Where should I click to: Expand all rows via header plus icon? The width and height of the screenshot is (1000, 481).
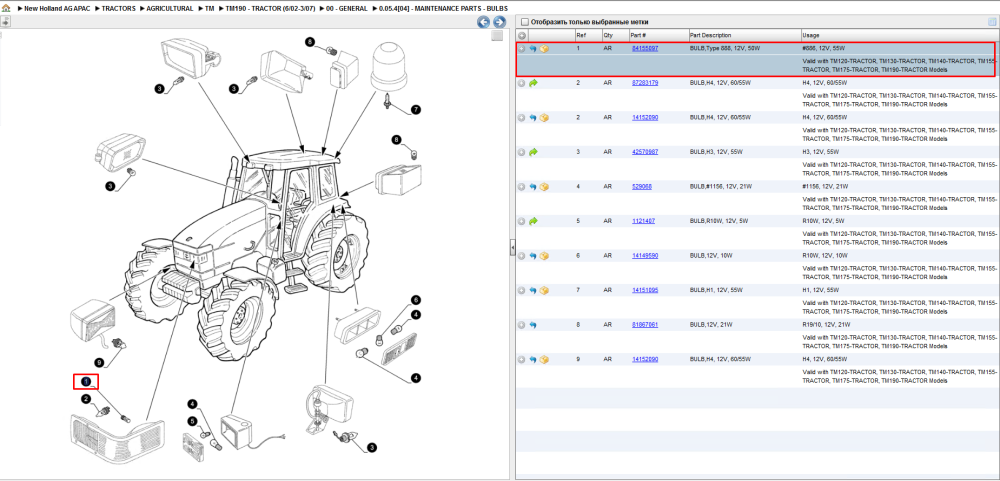point(522,36)
